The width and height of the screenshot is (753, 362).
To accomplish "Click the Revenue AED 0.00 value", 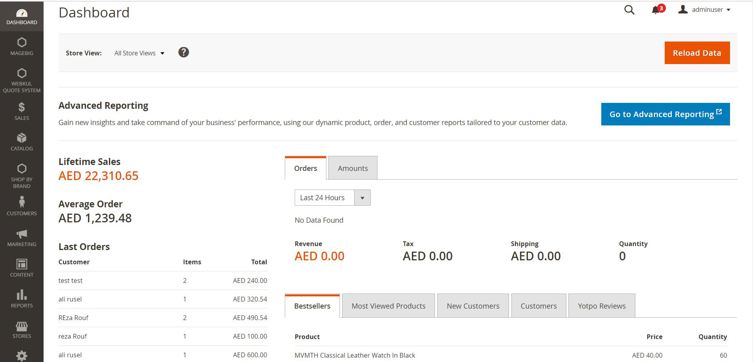I will click(x=319, y=256).
